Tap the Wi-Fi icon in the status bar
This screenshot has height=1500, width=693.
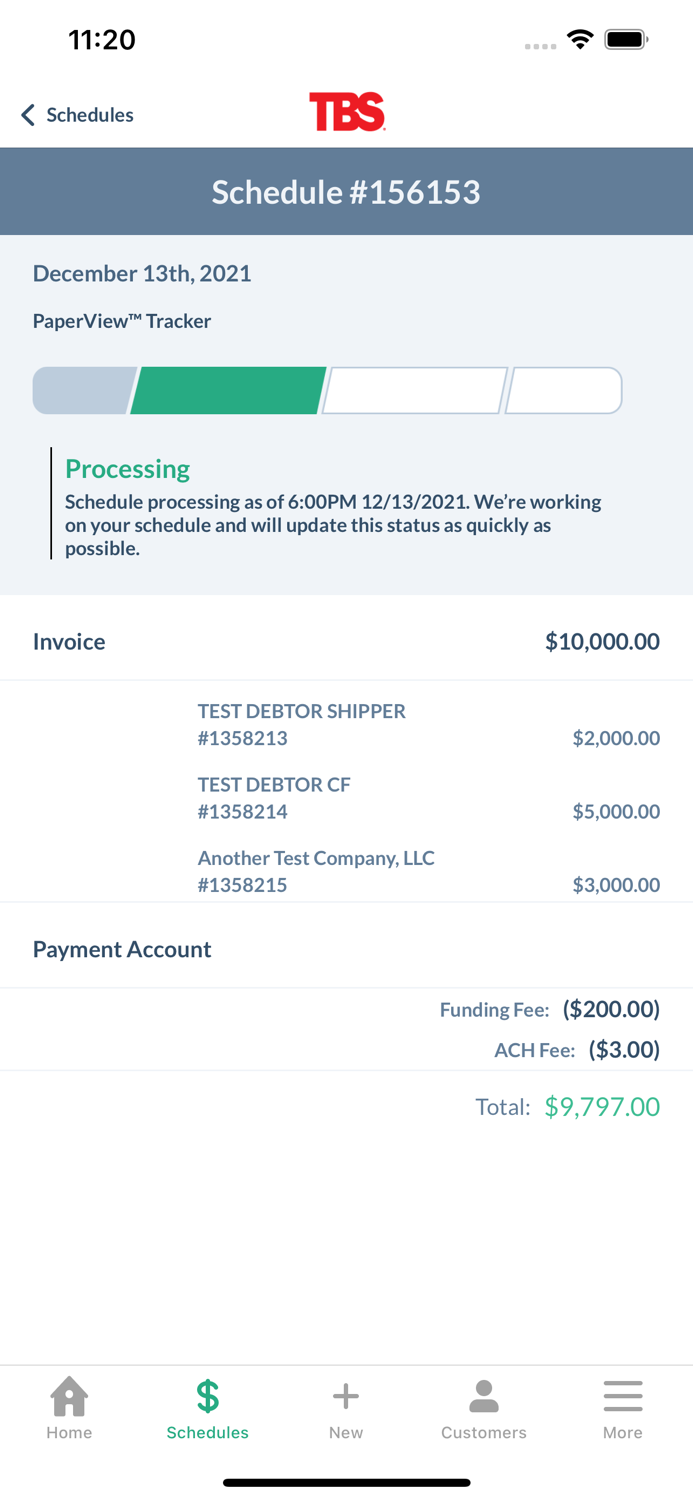581,40
